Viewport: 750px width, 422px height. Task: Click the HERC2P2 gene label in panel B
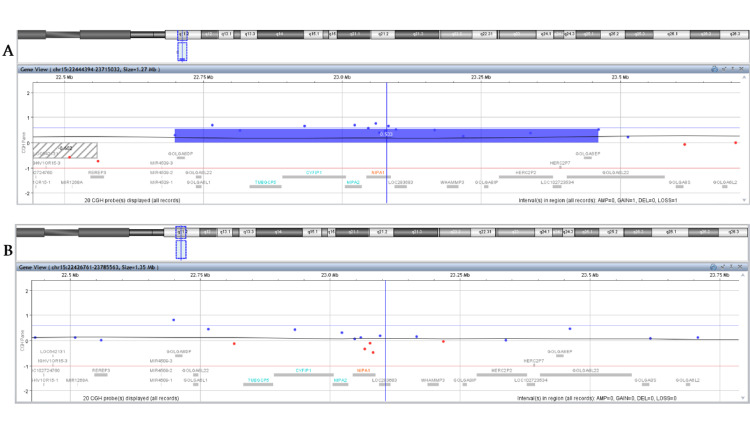click(x=502, y=370)
